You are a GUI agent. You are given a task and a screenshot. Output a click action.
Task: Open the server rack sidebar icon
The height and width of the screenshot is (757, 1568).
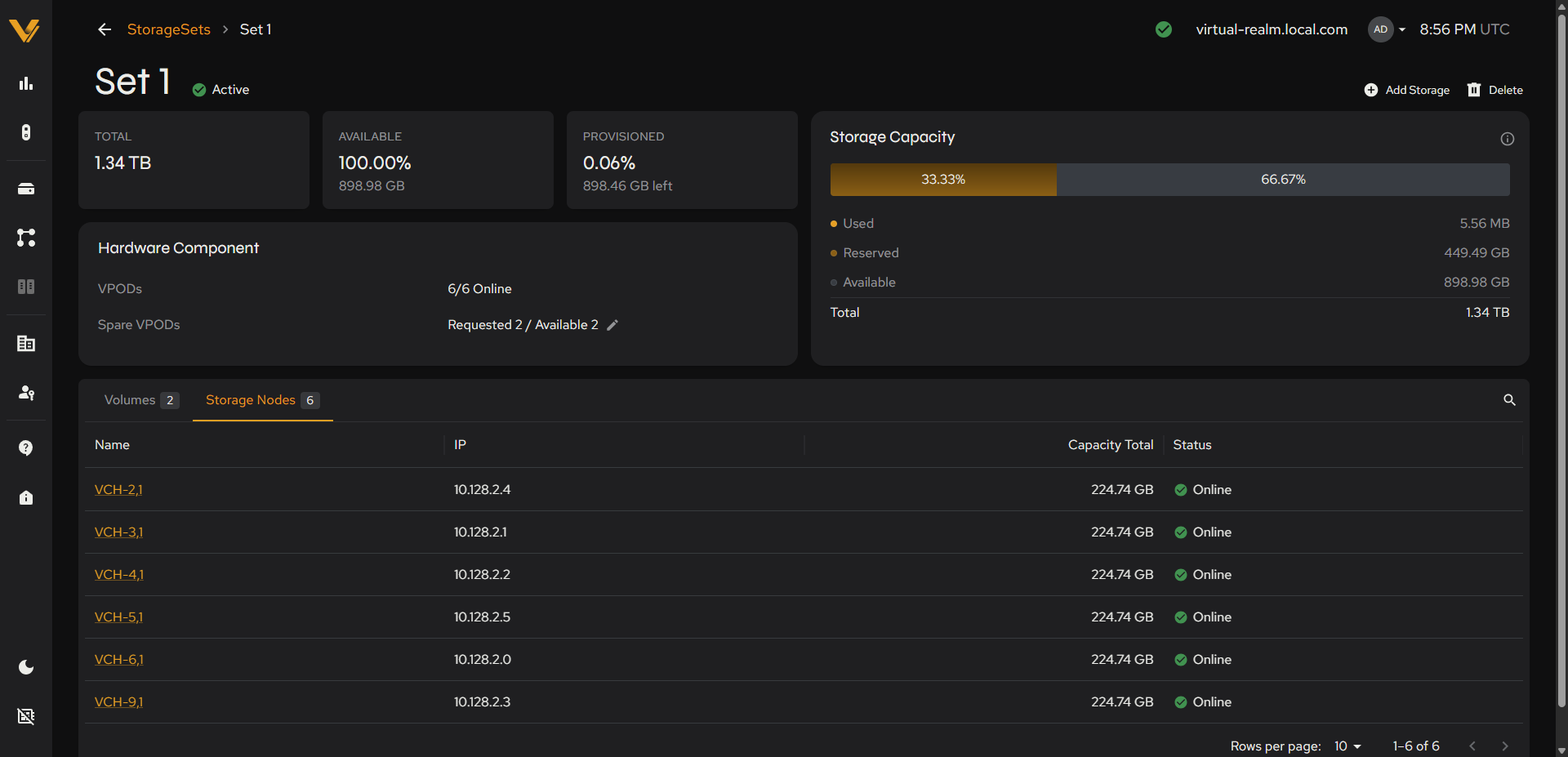(x=26, y=132)
